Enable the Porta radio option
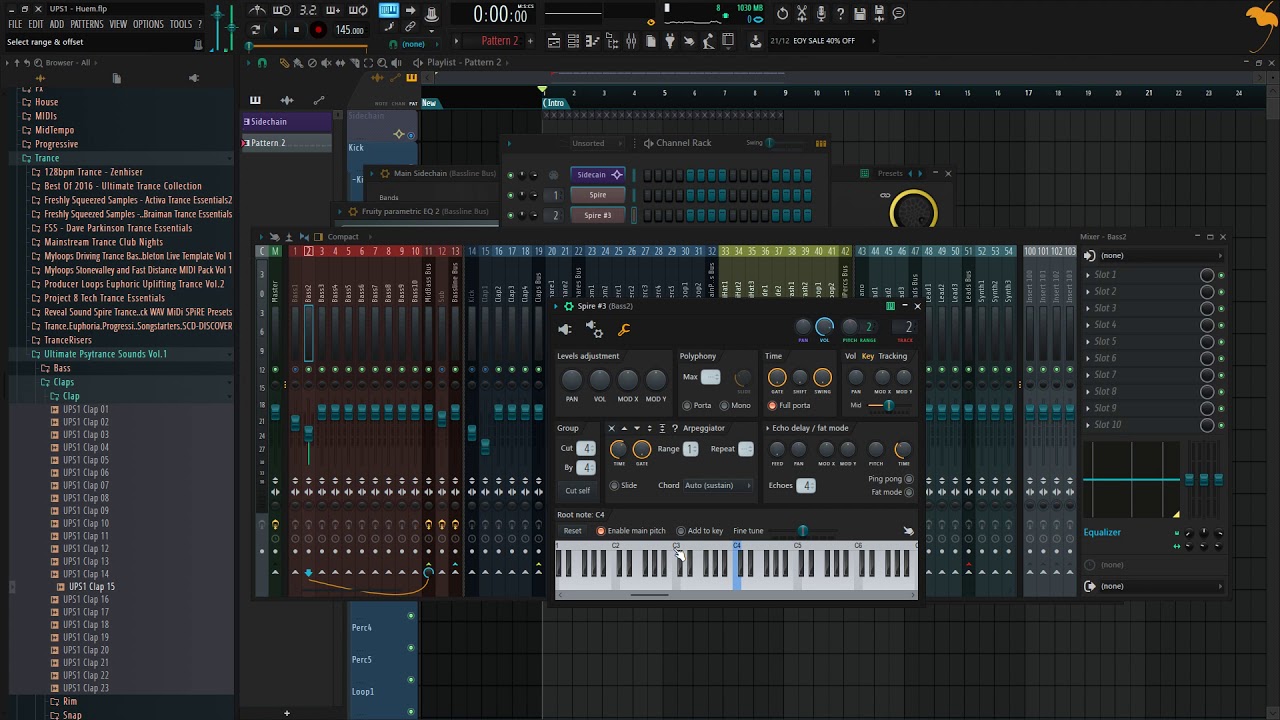 coord(687,405)
